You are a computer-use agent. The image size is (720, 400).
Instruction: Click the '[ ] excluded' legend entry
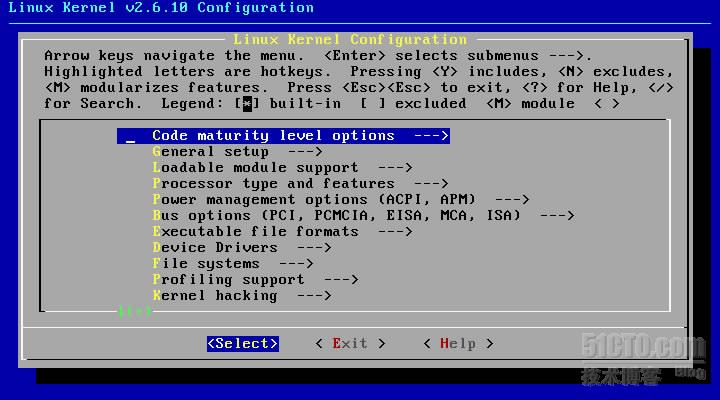pos(413,104)
